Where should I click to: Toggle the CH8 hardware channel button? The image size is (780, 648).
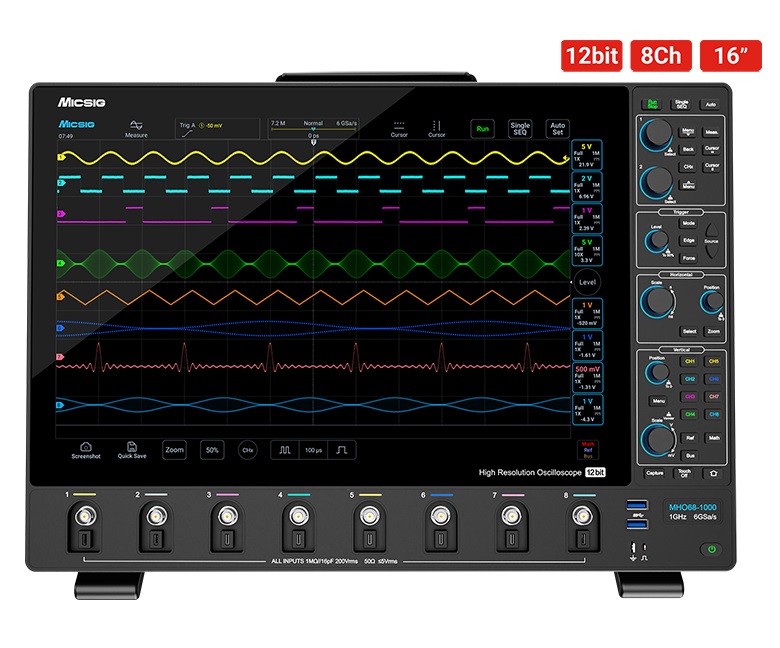coord(714,414)
